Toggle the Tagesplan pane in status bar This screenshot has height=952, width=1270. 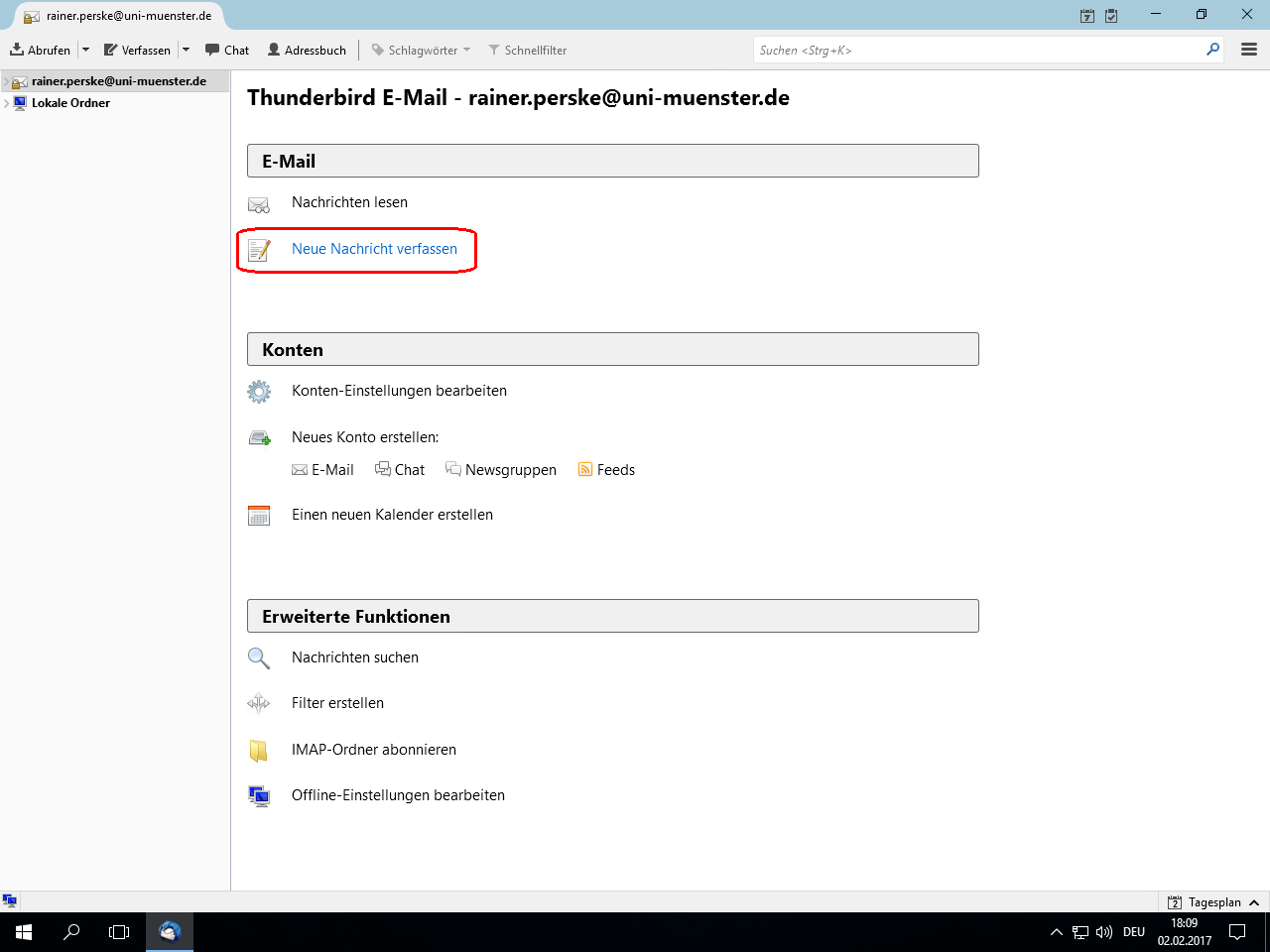pyautogui.click(x=1213, y=902)
